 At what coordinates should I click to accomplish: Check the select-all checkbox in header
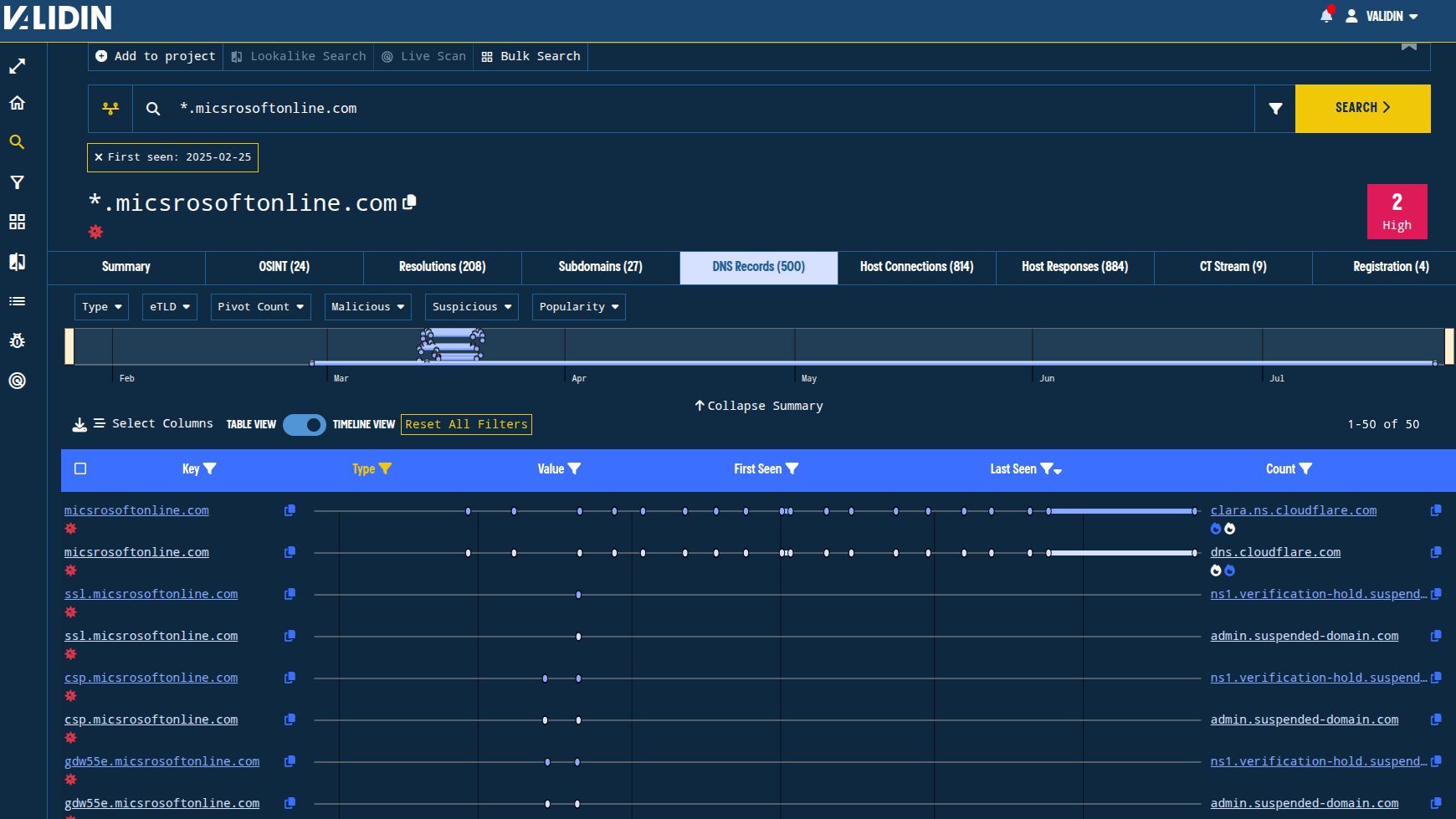(x=80, y=469)
